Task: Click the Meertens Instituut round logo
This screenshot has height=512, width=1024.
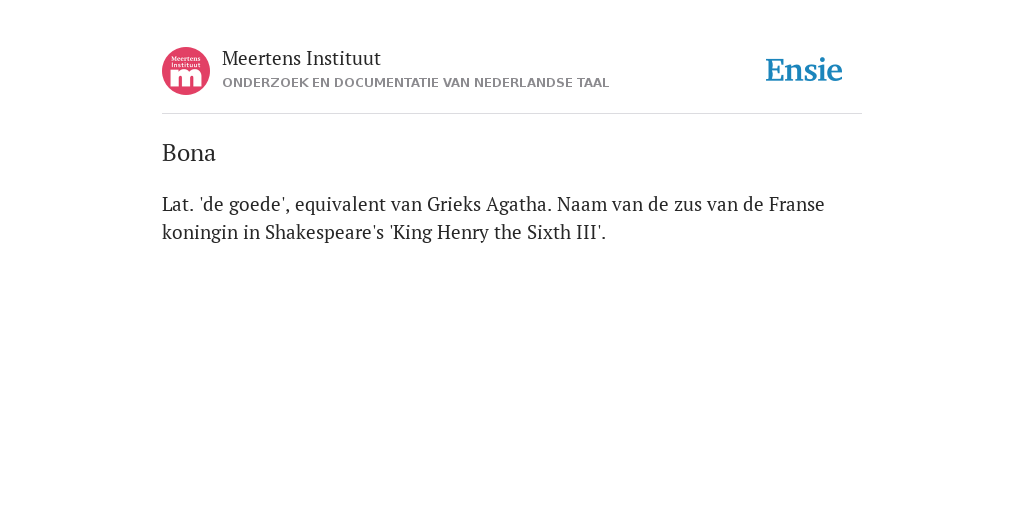Action: 186,71
